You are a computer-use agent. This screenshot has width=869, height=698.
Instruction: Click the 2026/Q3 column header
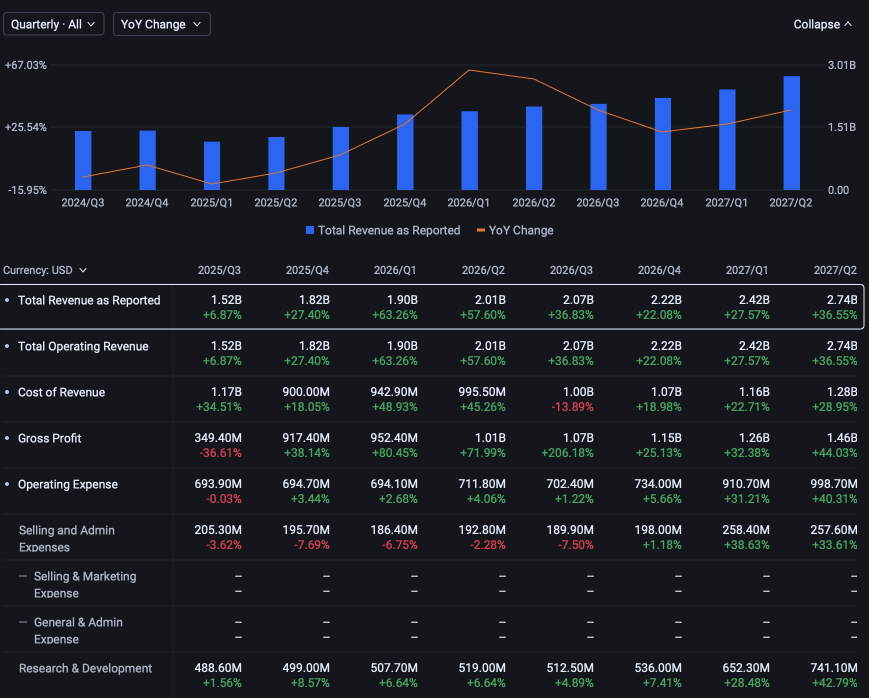tap(571, 270)
